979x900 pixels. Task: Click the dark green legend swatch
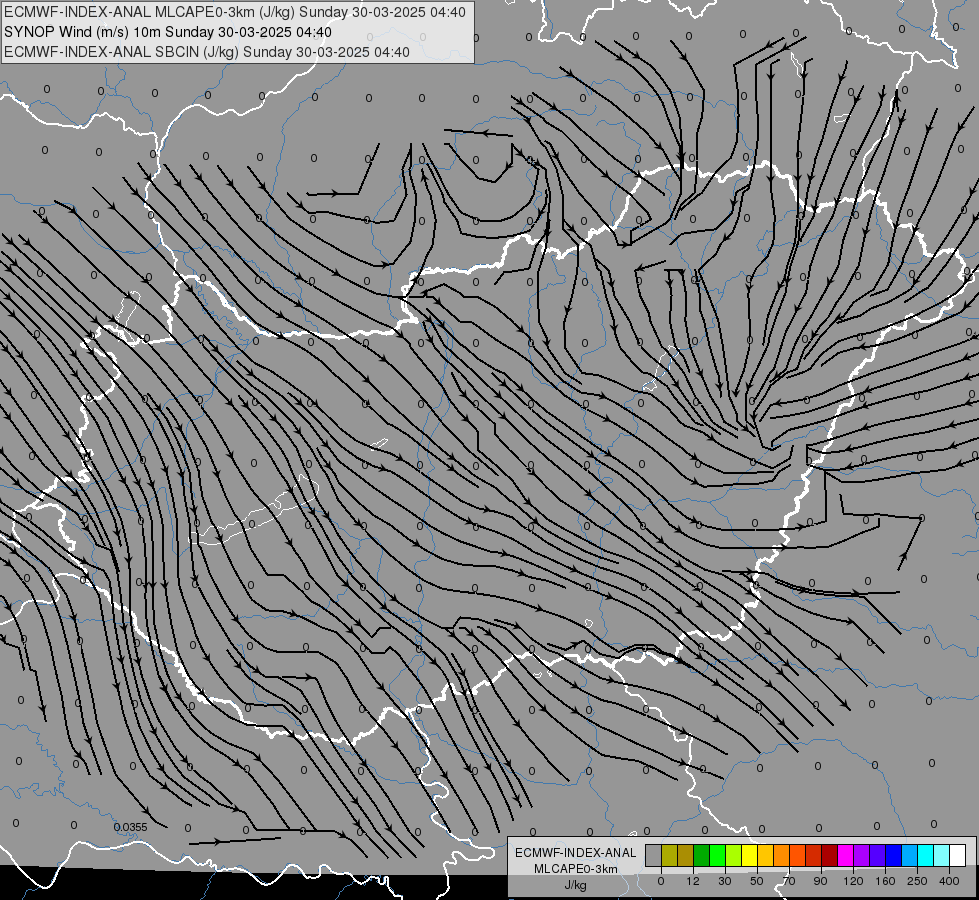(701, 855)
